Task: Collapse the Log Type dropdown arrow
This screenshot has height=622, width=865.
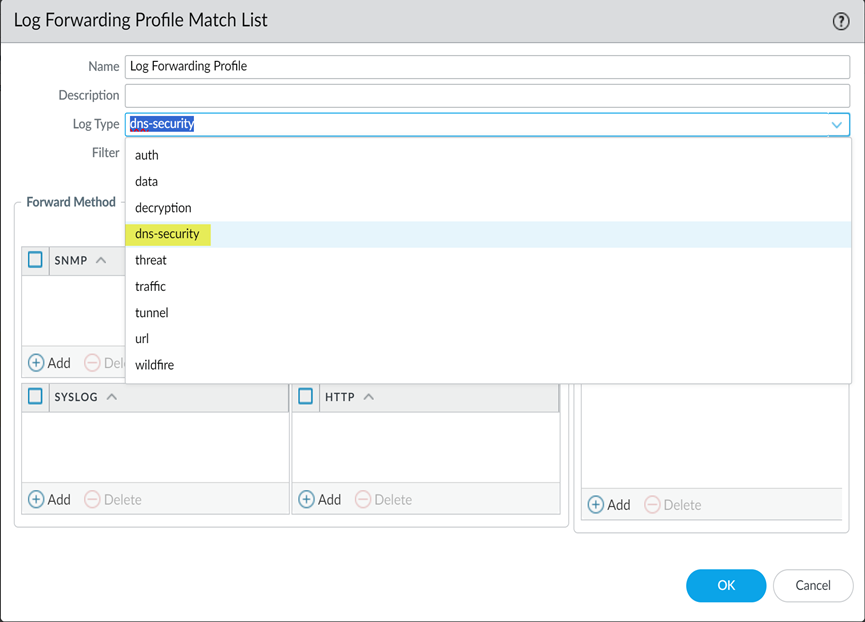Action: coord(836,125)
